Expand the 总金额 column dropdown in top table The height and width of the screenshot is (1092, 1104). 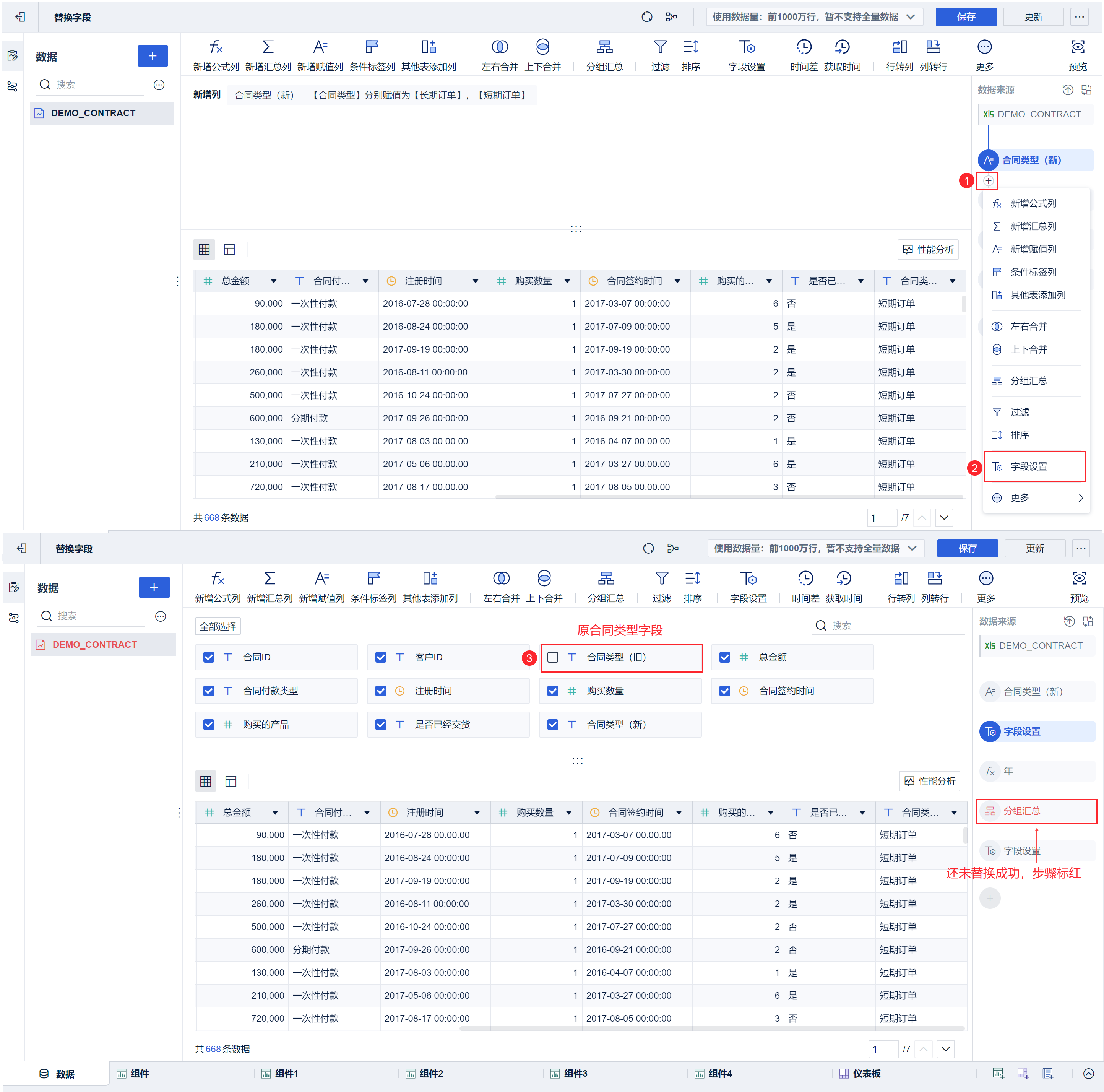click(274, 281)
